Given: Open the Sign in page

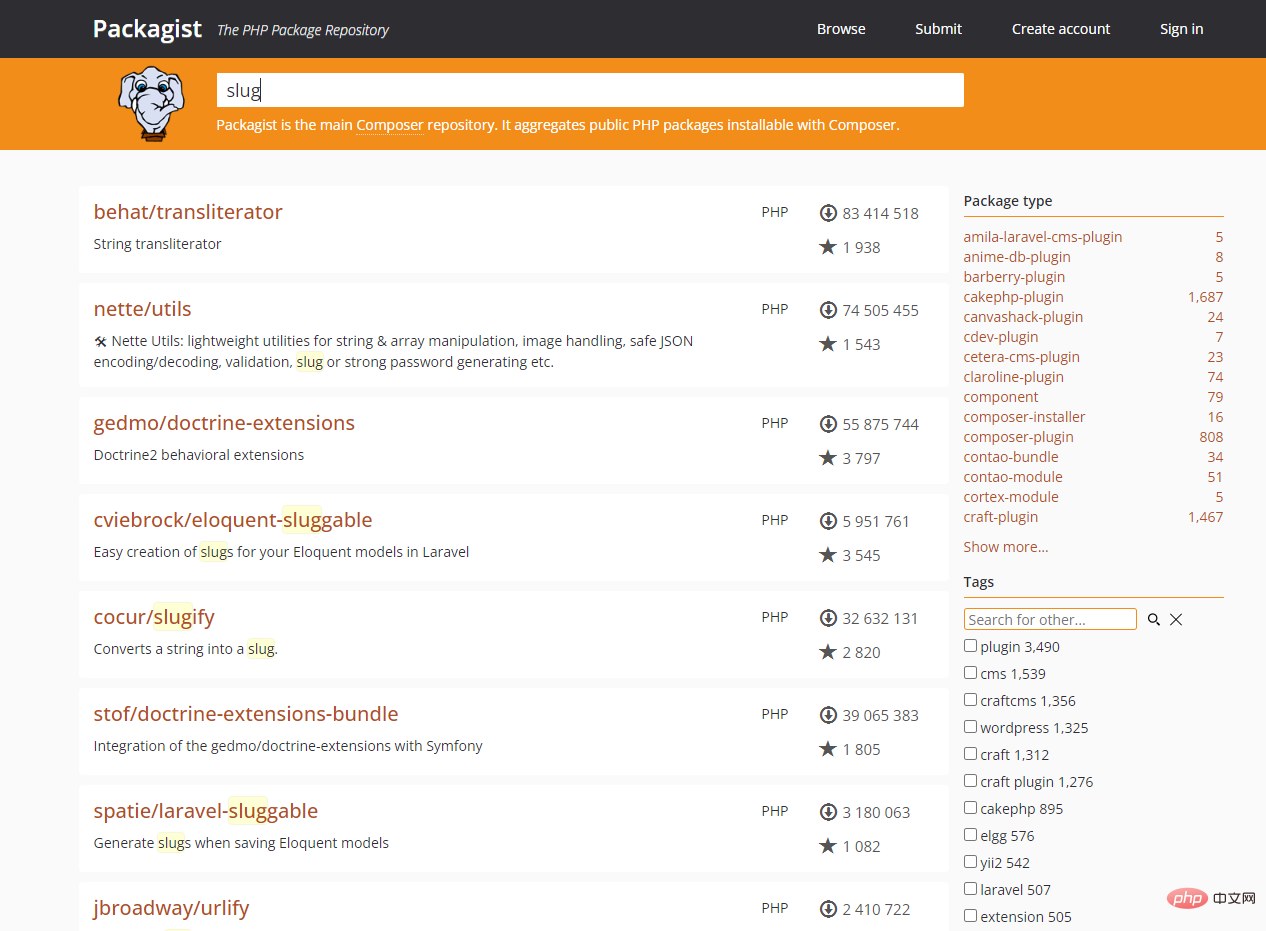Looking at the screenshot, I should (x=1181, y=29).
